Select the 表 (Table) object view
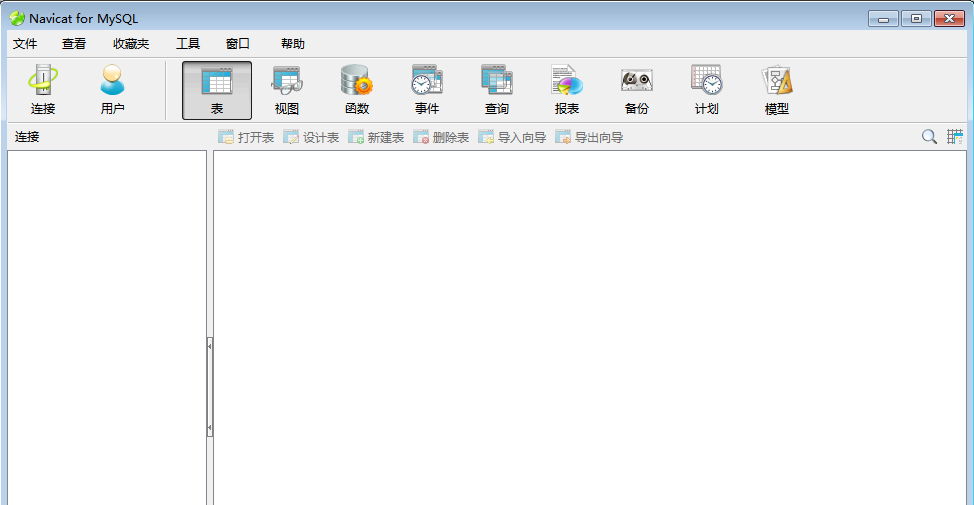Image resolution: width=974 pixels, height=505 pixels. click(x=217, y=90)
